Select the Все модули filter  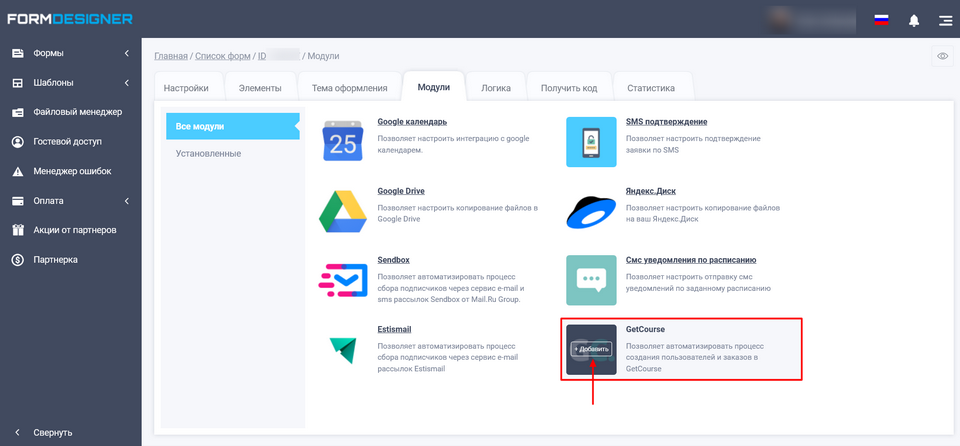coord(233,126)
